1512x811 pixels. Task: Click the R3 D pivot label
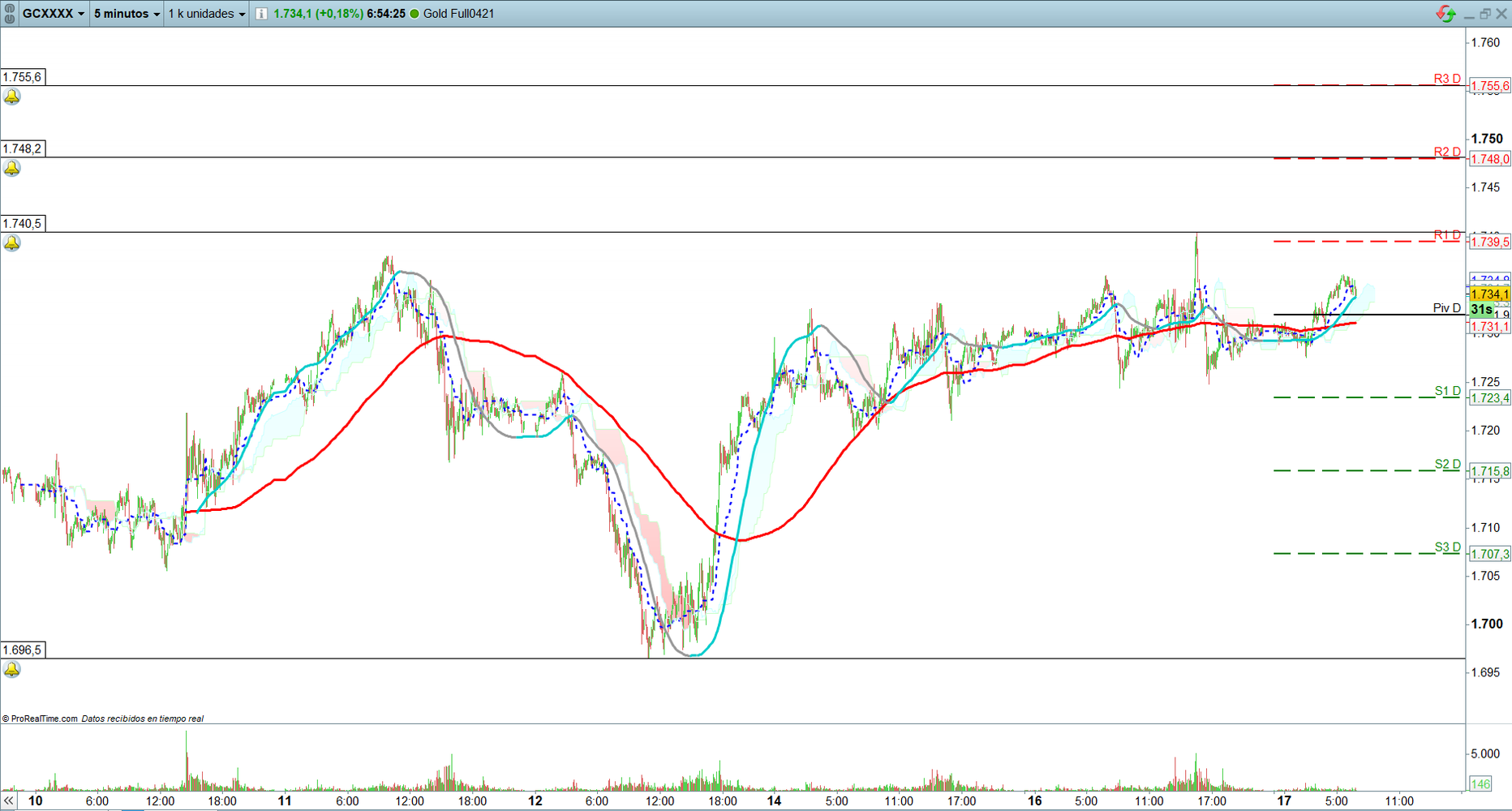(x=1447, y=79)
